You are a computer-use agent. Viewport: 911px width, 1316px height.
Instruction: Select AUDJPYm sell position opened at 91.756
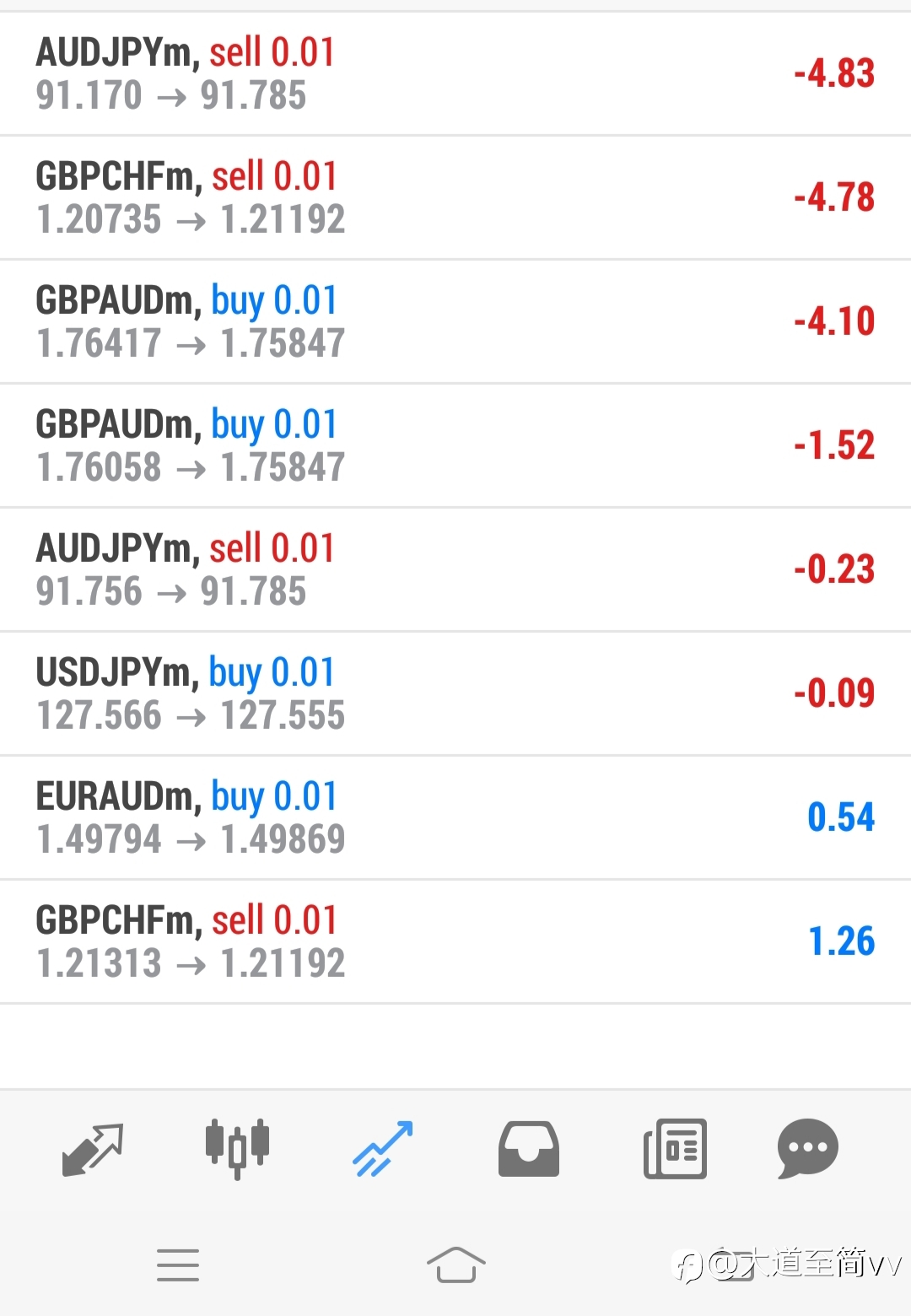pos(455,569)
